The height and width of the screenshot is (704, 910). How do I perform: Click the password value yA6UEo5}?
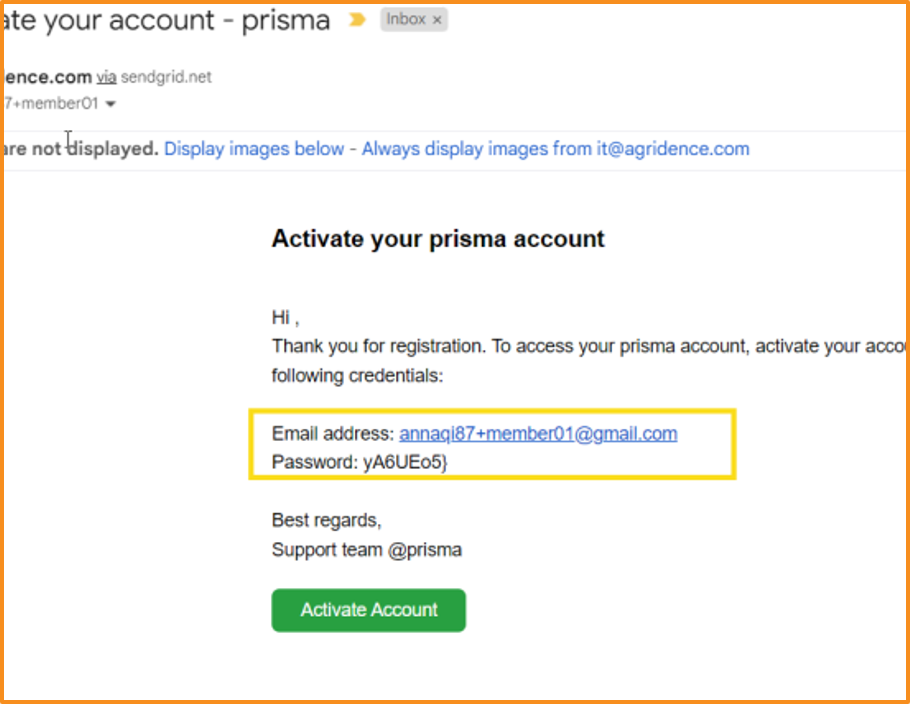pos(405,462)
